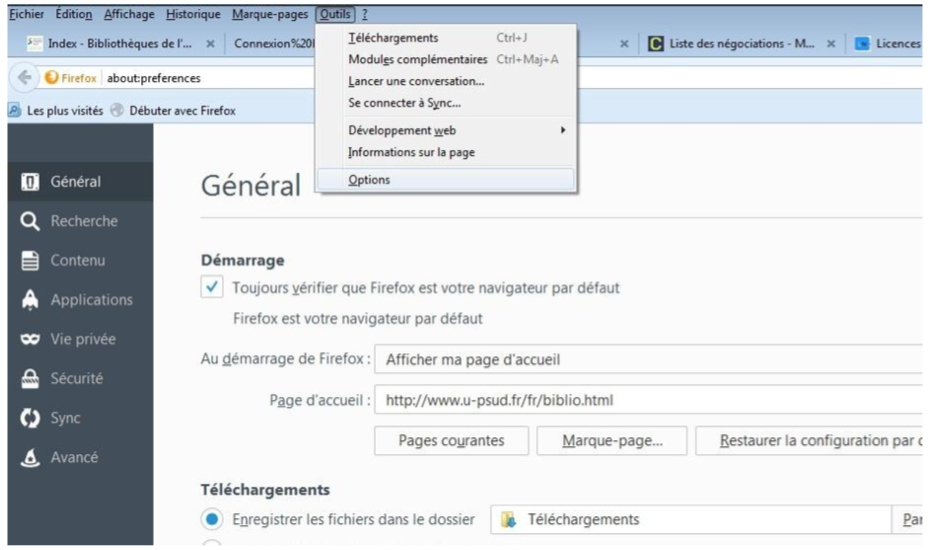Go back with the back arrow button

coord(24,78)
